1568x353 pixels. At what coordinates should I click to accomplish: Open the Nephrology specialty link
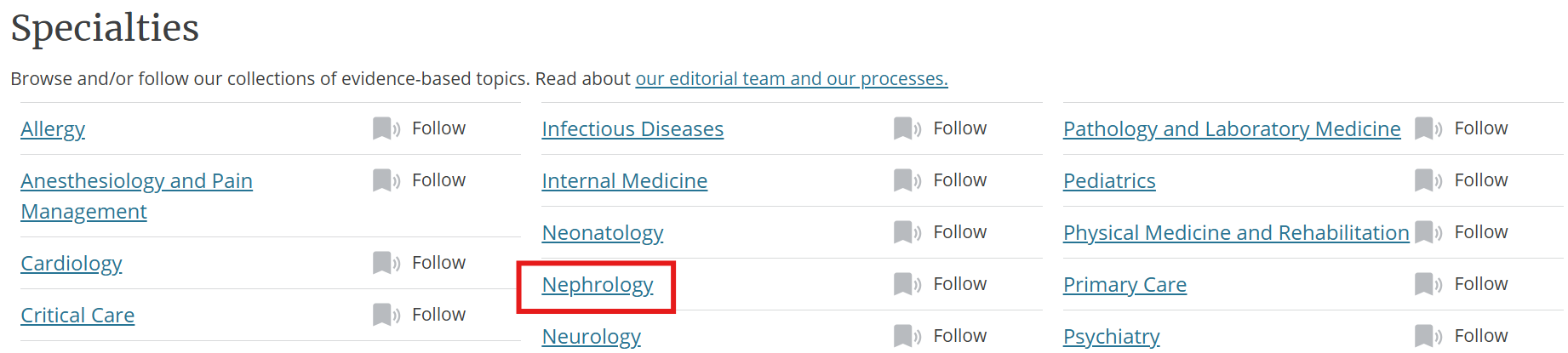598,285
